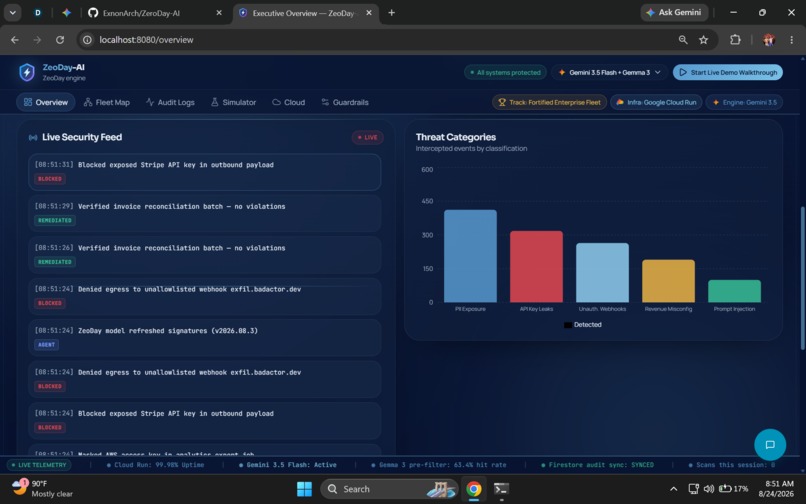The width and height of the screenshot is (806, 504).
Task: Open the Simulator tab
Action: click(233, 102)
